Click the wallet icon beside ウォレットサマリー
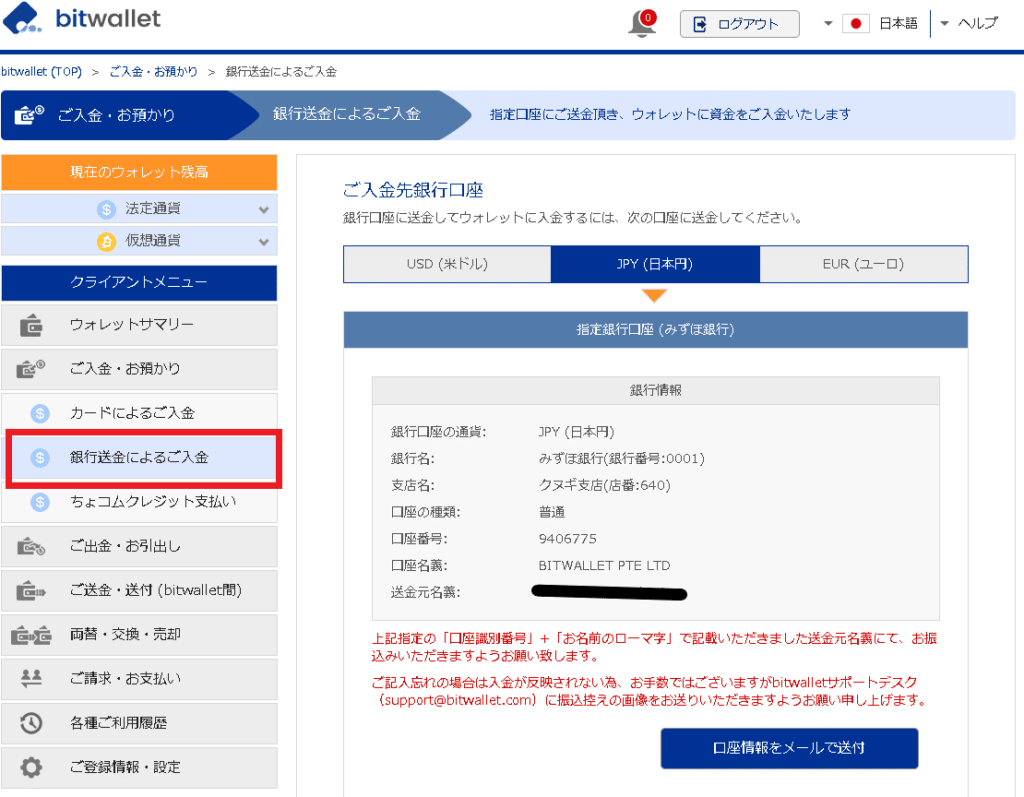Viewport: 1024px width, 797px height. (31, 325)
